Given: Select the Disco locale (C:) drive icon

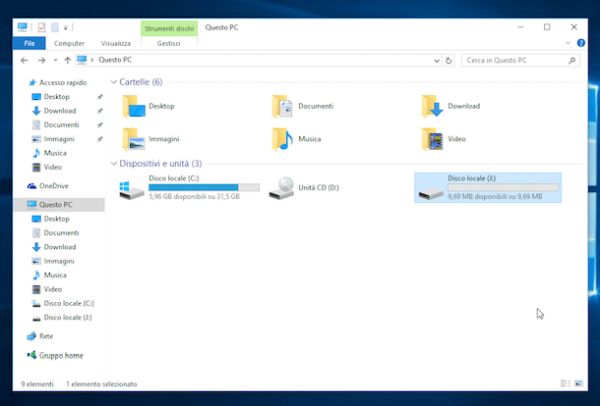Looking at the screenshot, I should coord(131,188).
